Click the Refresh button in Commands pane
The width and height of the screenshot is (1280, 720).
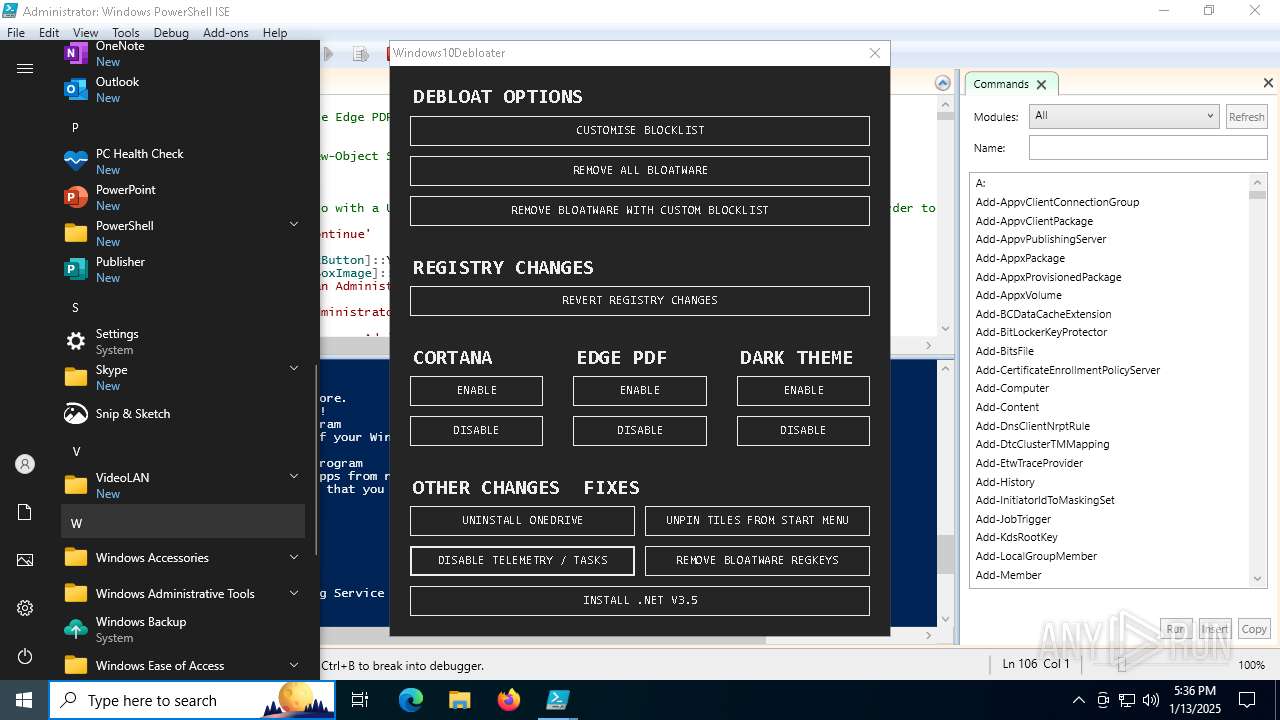tap(1246, 117)
